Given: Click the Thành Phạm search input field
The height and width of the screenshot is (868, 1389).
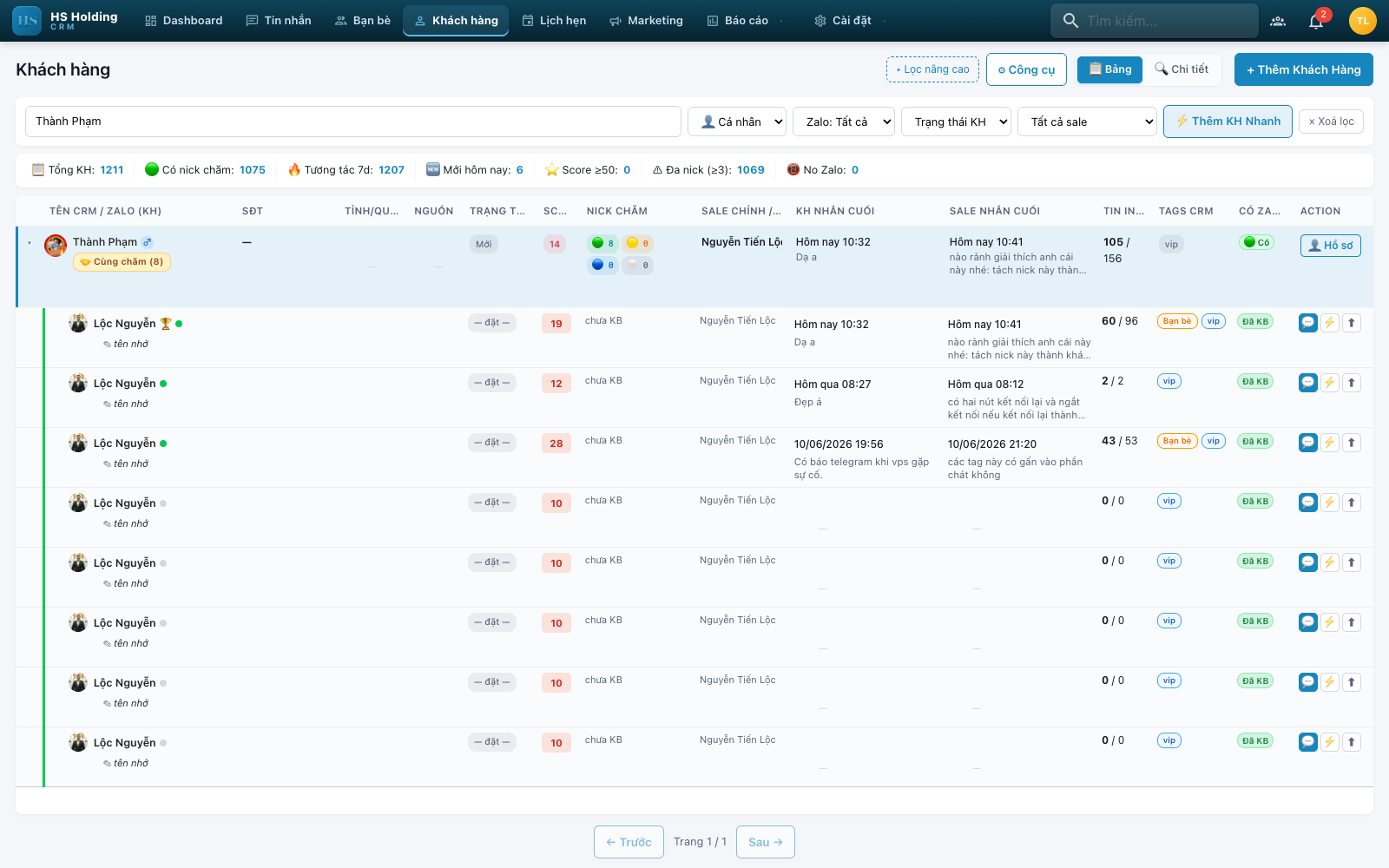Looking at the screenshot, I should [352, 122].
